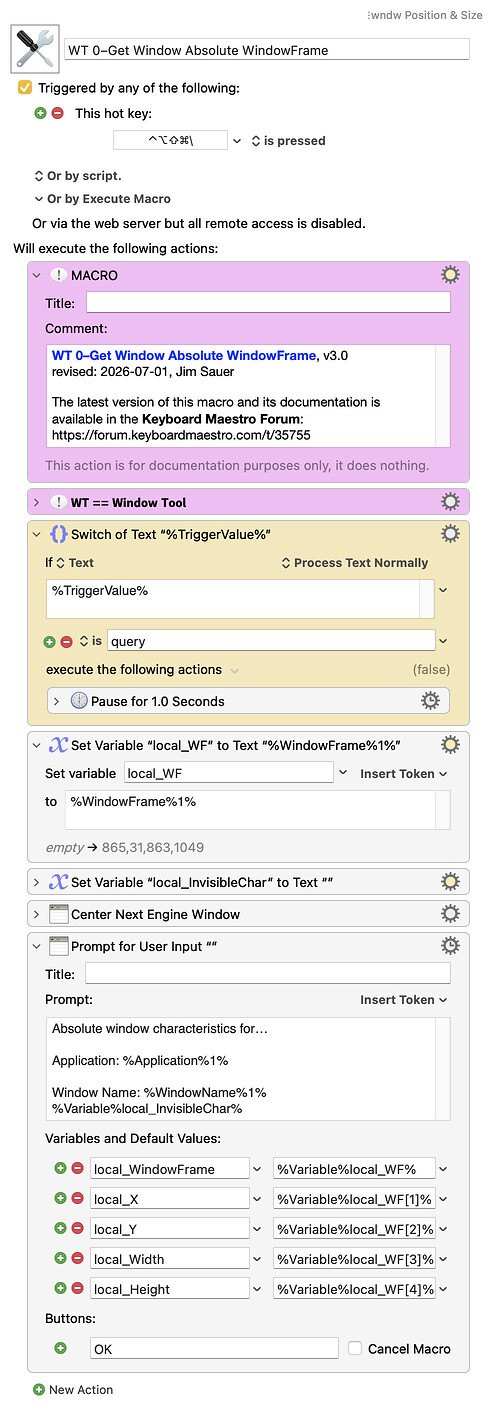Expand the Center Next Engine Window action
The height and width of the screenshot is (1406, 493).
click(37, 914)
